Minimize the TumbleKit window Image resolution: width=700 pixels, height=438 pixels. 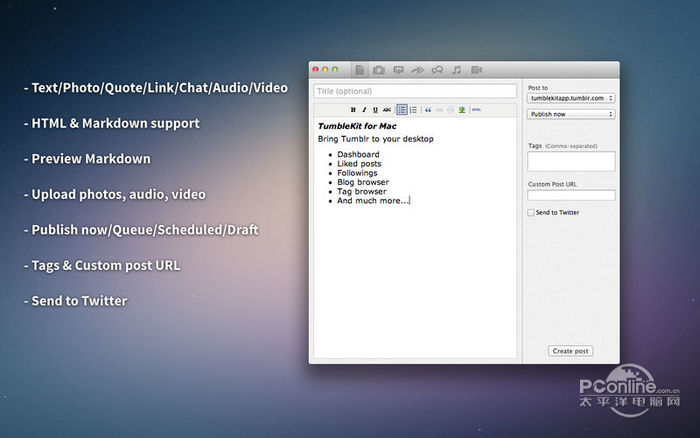(325, 70)
